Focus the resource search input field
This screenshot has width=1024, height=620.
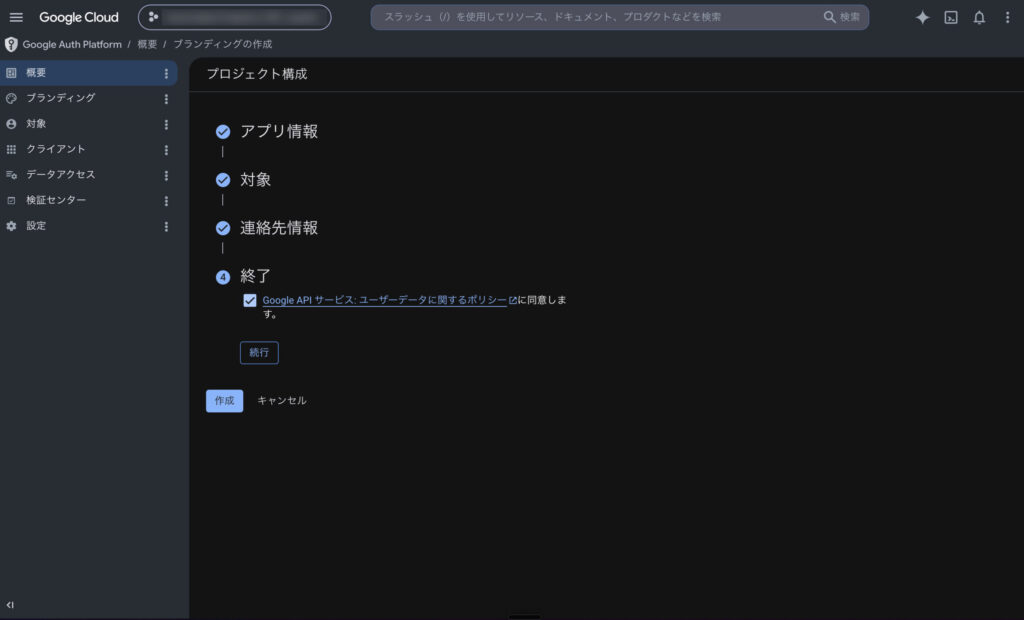tap(594, 17)
